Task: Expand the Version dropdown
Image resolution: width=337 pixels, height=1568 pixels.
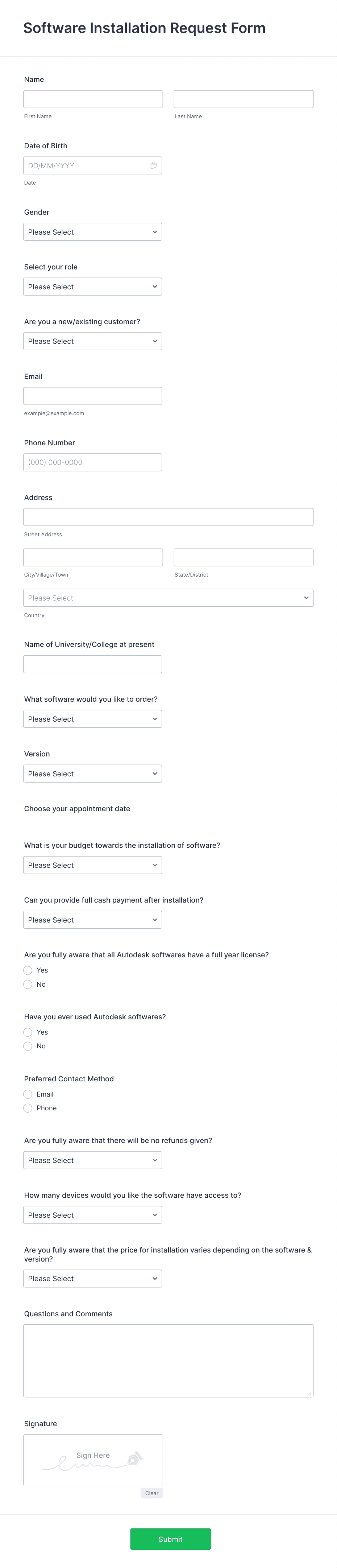Action: (92, 773)
